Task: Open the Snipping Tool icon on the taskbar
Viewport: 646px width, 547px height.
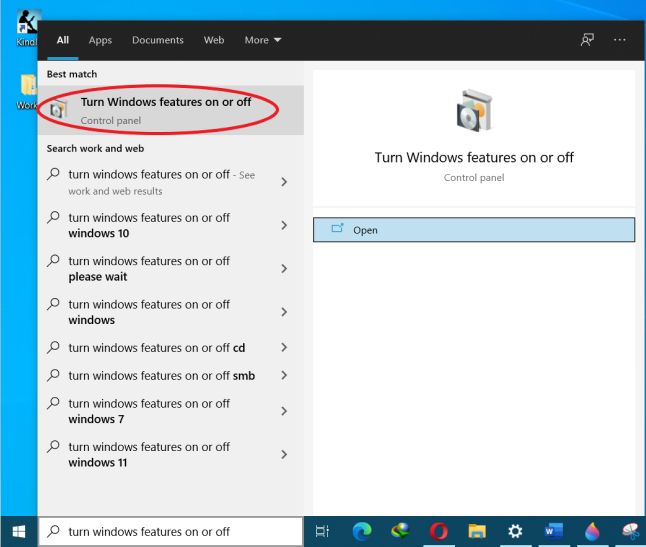Action: 630,531
